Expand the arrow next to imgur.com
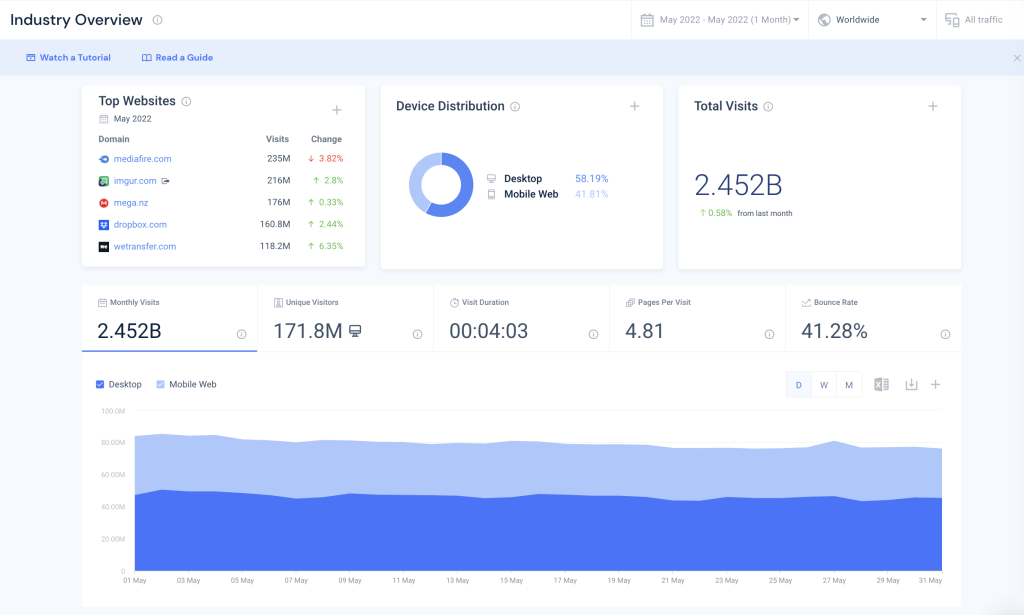Viewport: 1024px width, 615px height. click(164, 183)
